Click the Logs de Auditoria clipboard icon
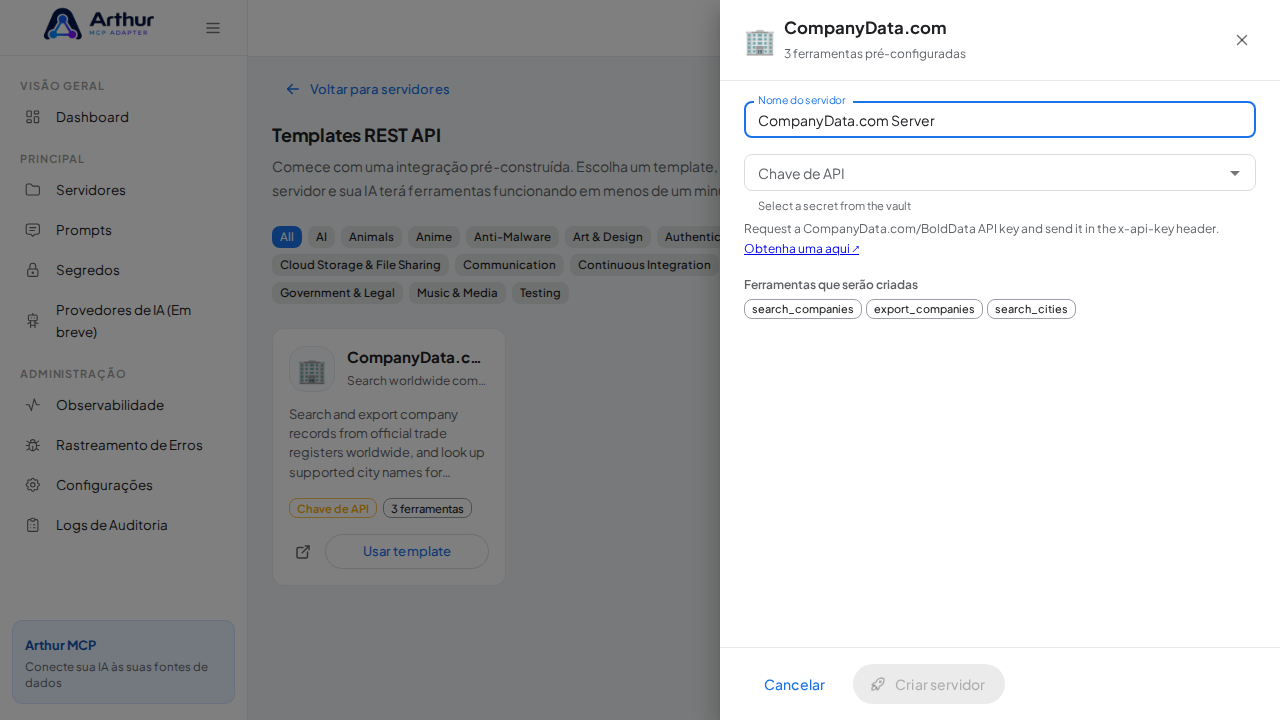This screenshot has width=1280, height=720. [x=33, y=525]
